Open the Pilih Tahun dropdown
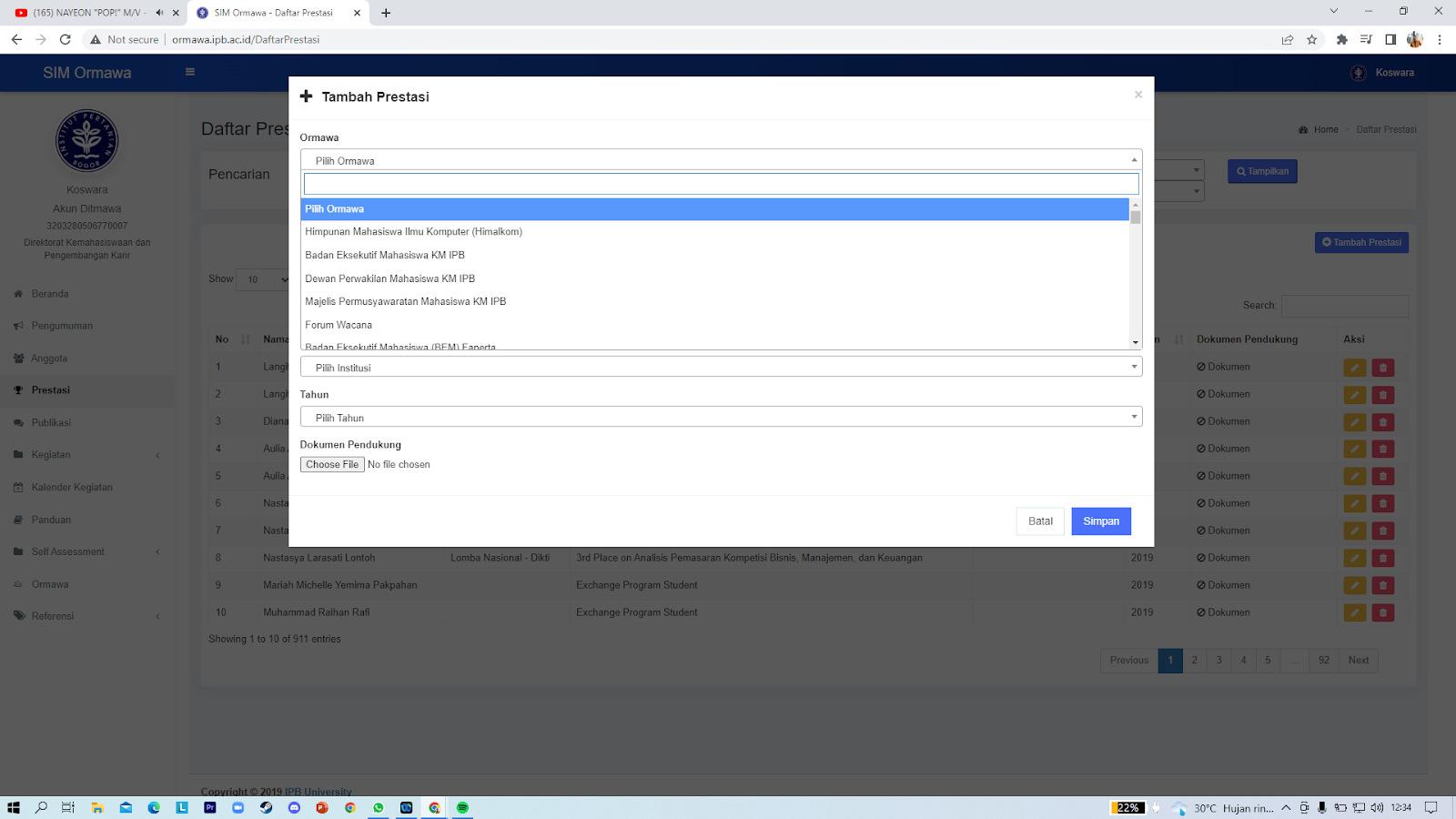Screen dimensions: 1456x819 (721, 417)
